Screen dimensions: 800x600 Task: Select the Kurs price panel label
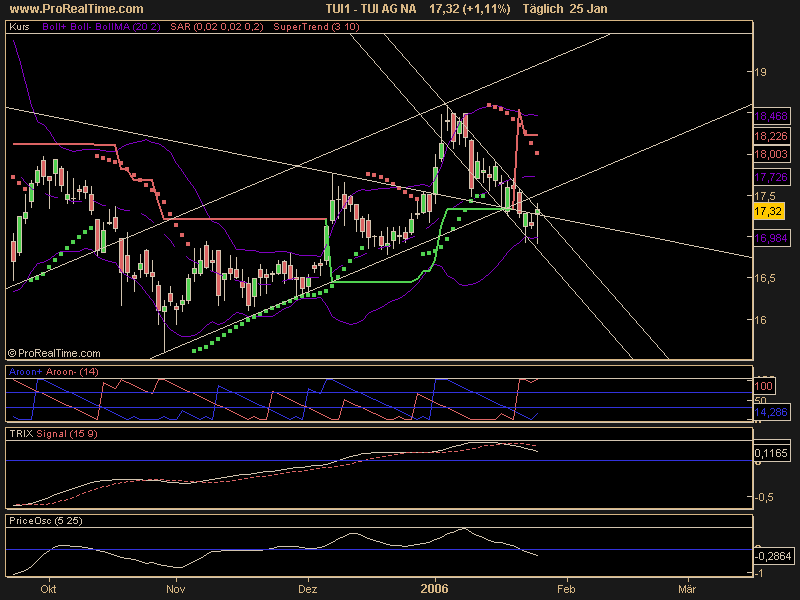coord(18,27)
